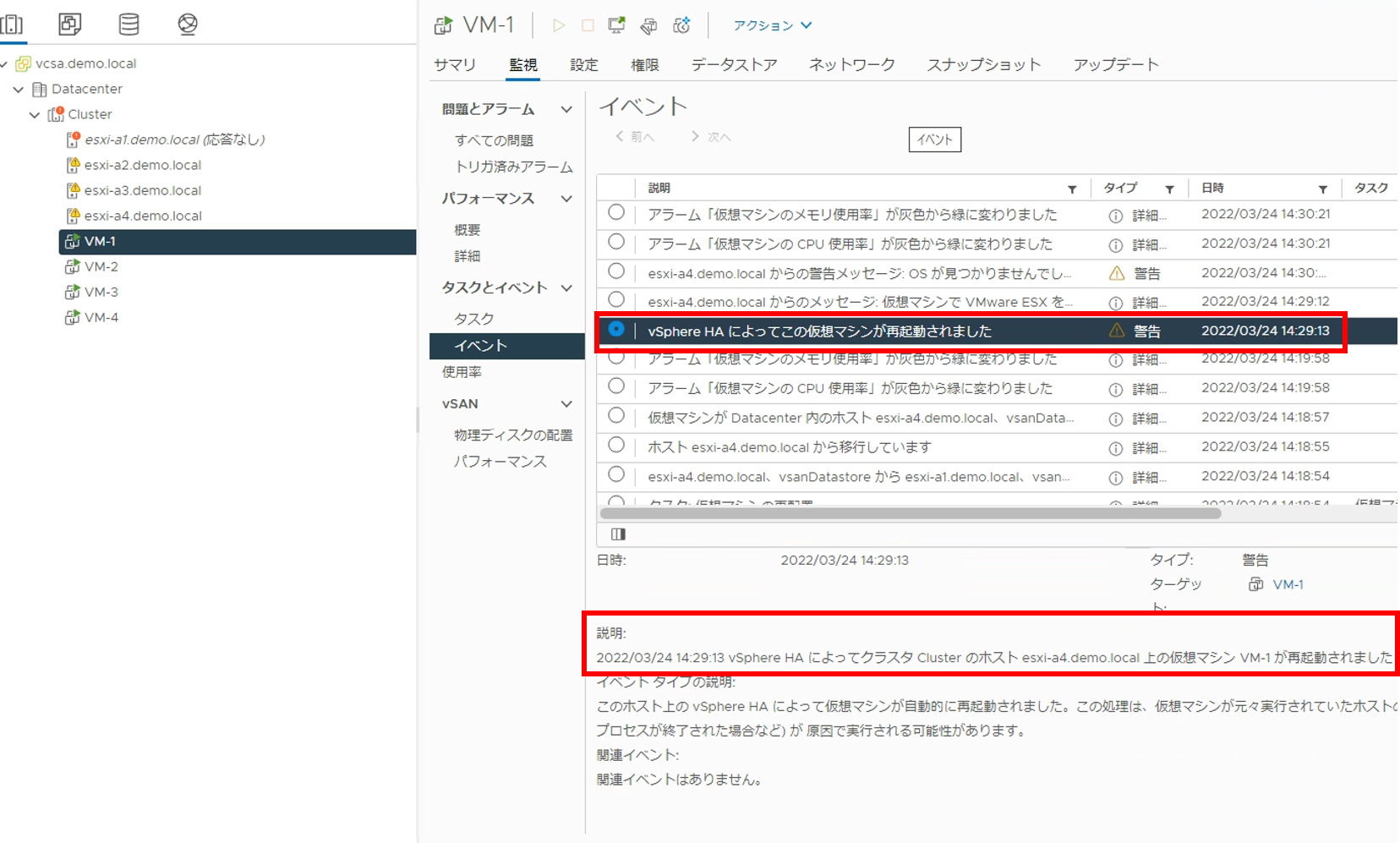Switch to the データストア tab
The width and height of the screenshot is (1400, 843).
[x=734, y=65]
